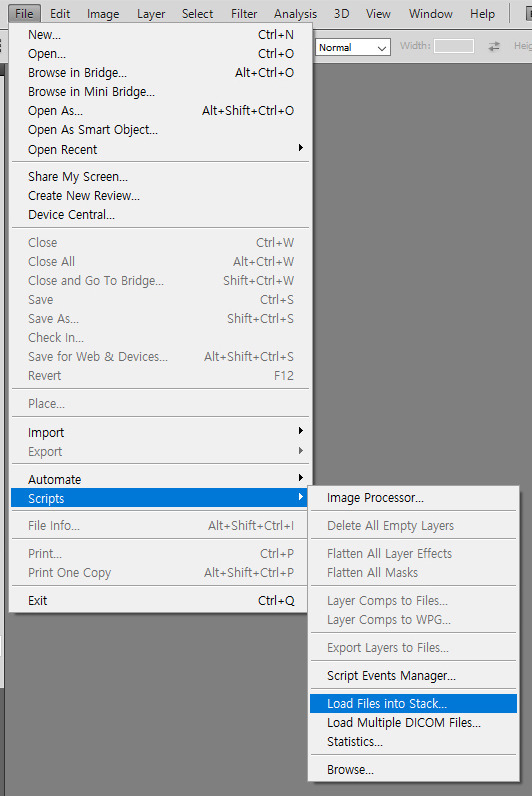532x796 pixels.
Task: Select Image Processor... script
Action: [414, 498]
